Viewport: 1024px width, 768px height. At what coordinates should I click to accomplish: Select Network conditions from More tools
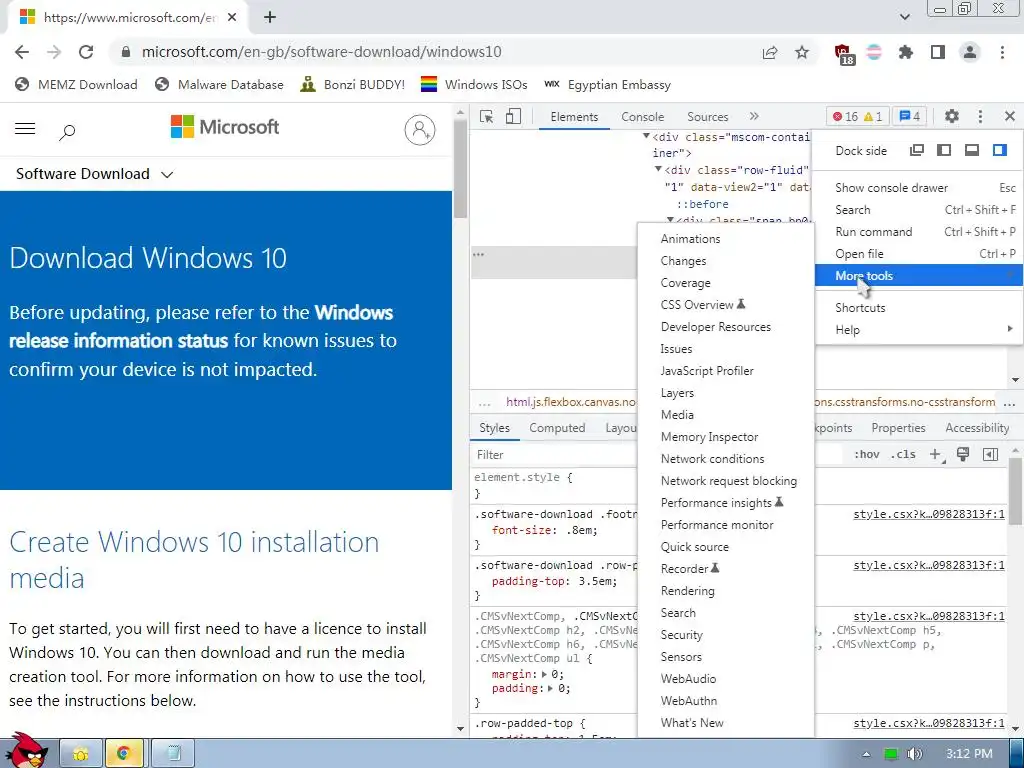(x=726, y=458)
